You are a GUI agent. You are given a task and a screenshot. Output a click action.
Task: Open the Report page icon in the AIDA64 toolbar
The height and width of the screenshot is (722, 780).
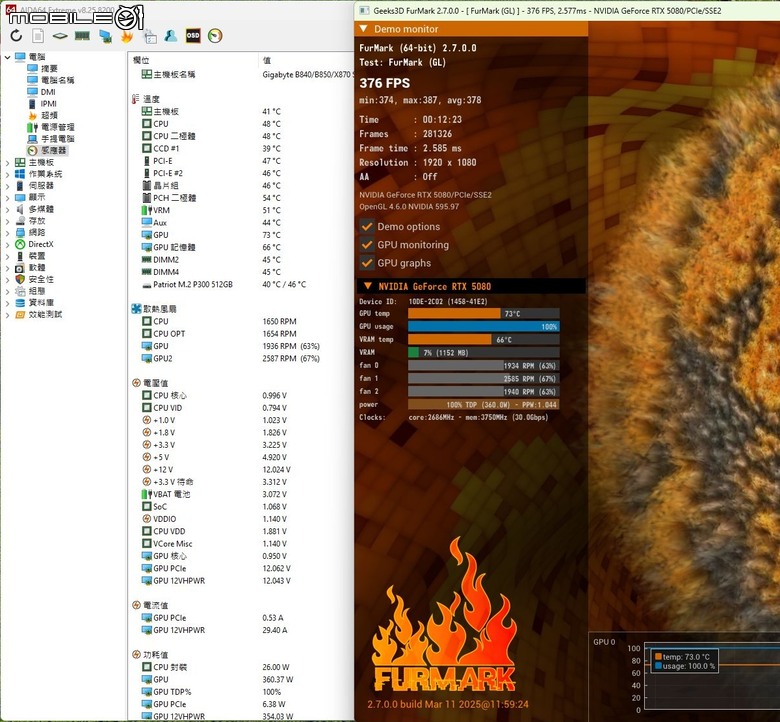pos(38,36)
